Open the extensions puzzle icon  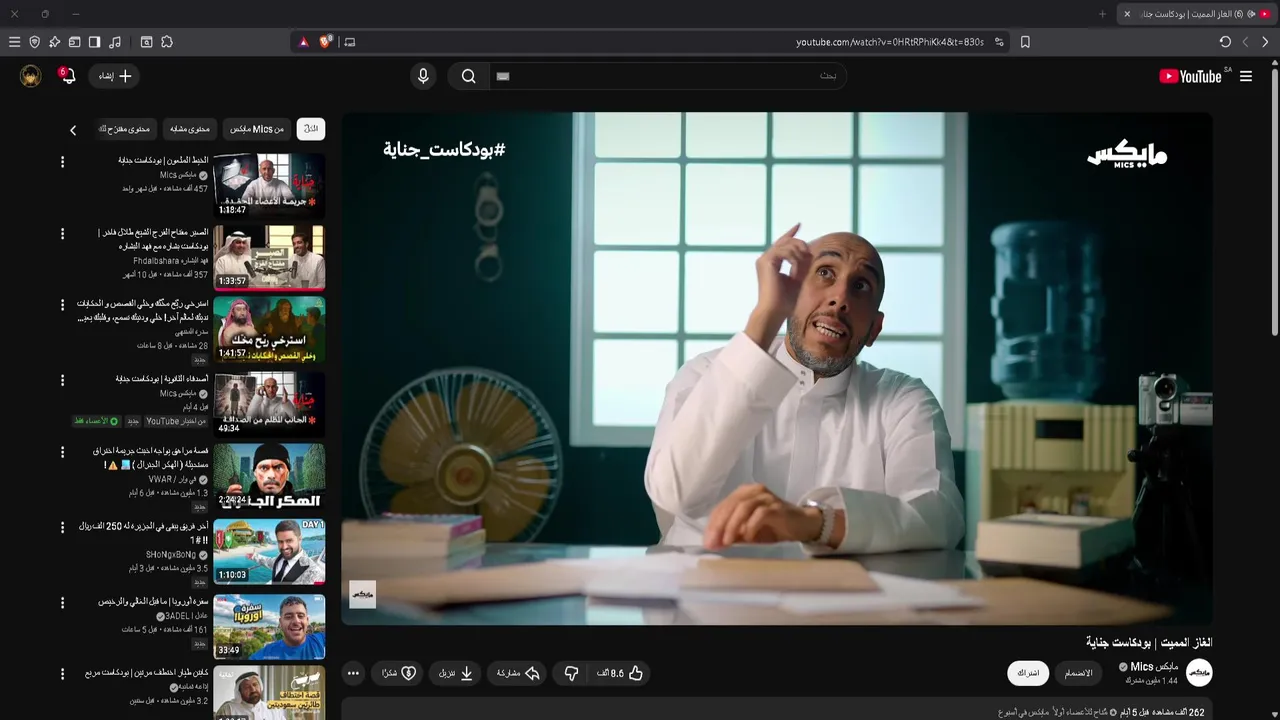coord(167,42)
